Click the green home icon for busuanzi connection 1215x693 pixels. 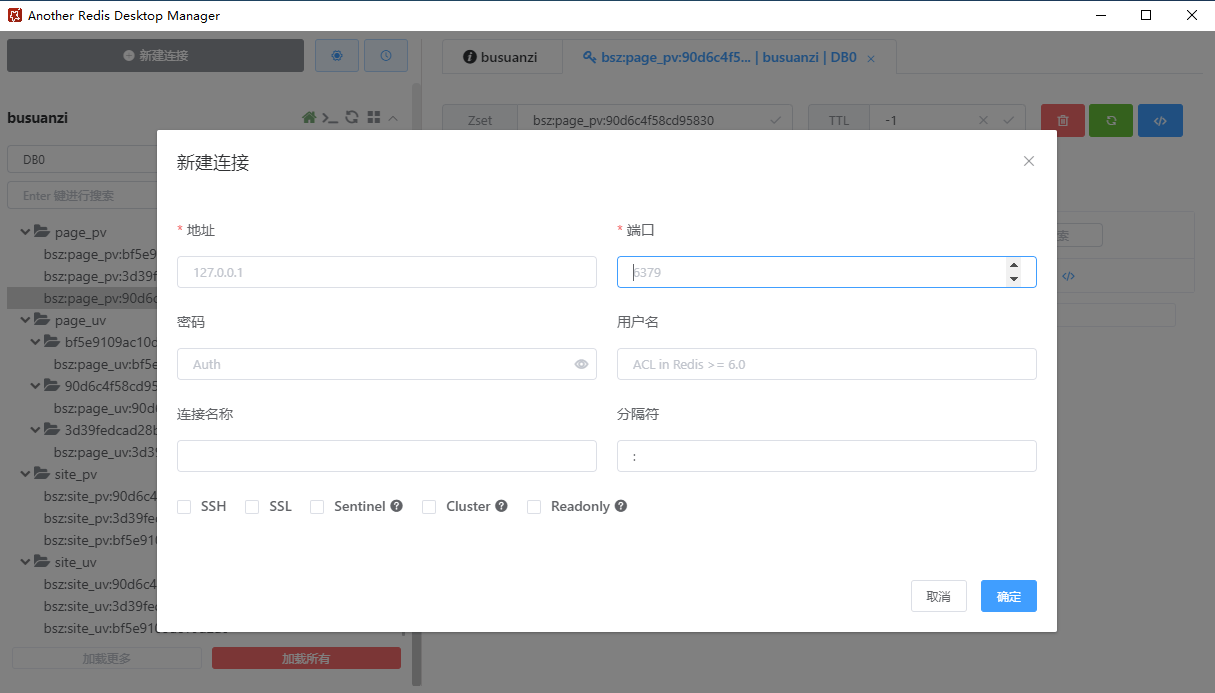pos(310,117)
